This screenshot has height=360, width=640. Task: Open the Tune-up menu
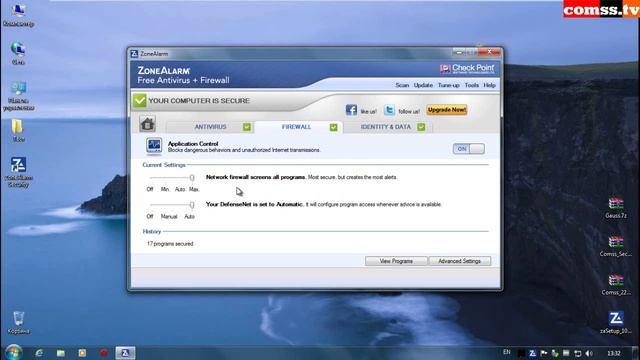[x=448, y=85]
